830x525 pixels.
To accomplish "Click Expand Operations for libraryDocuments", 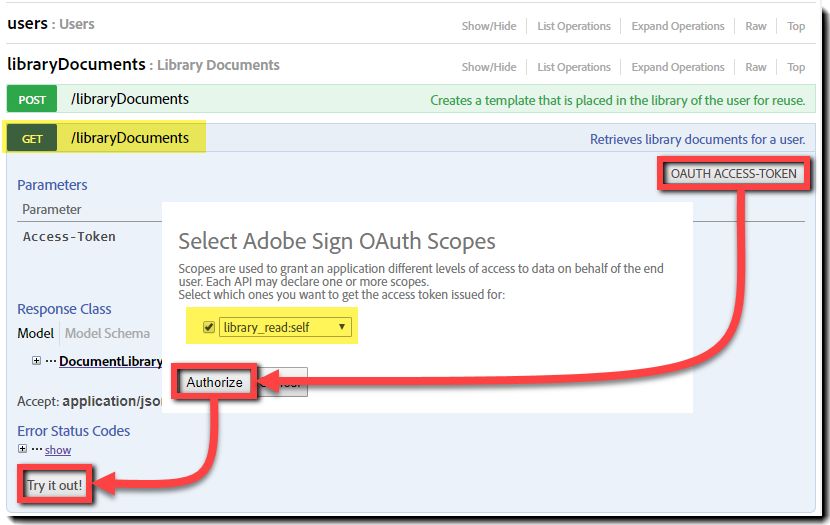I will pyautogui.click(x=678, y=67).
